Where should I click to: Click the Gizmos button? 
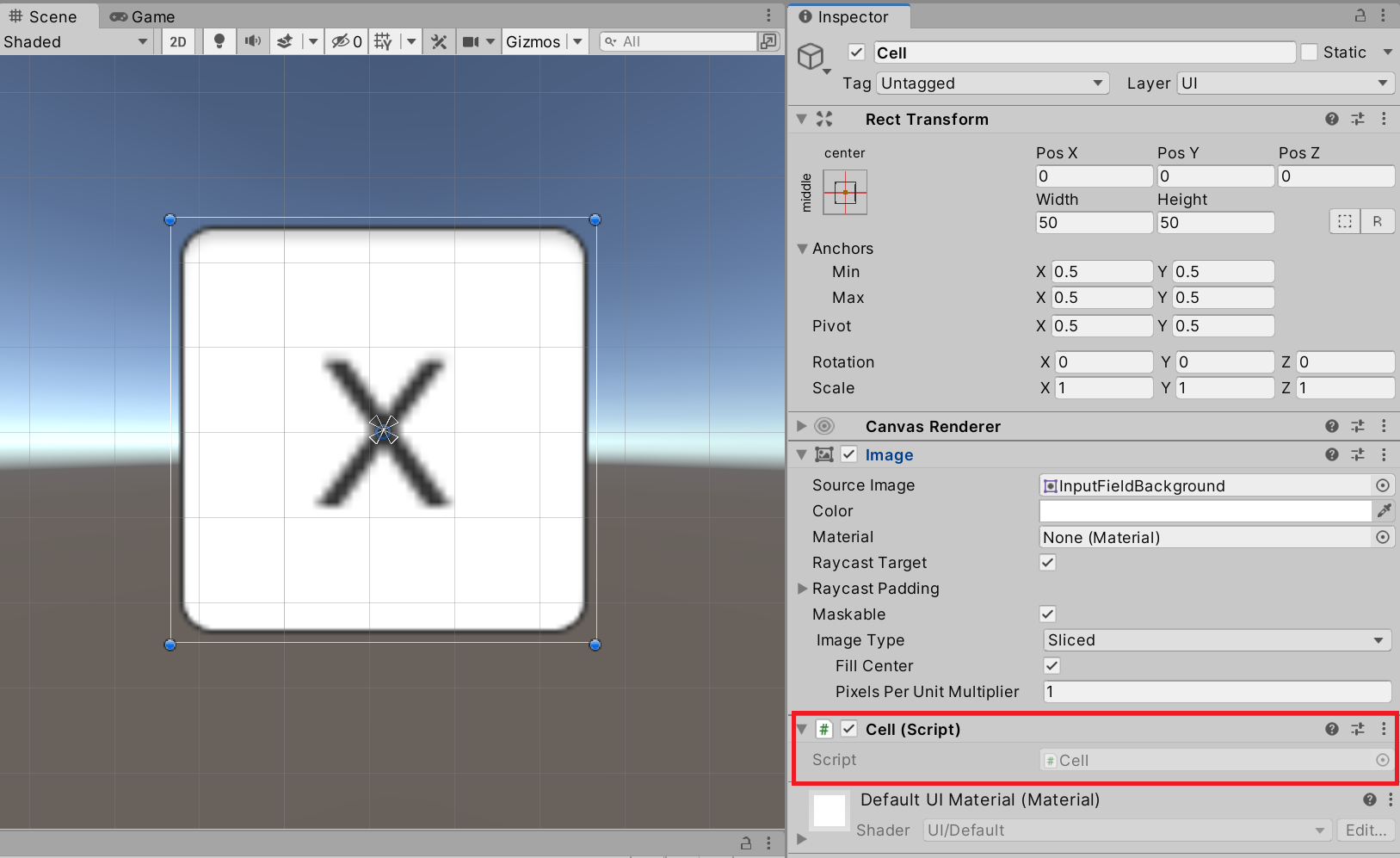(x=533, y=41)
